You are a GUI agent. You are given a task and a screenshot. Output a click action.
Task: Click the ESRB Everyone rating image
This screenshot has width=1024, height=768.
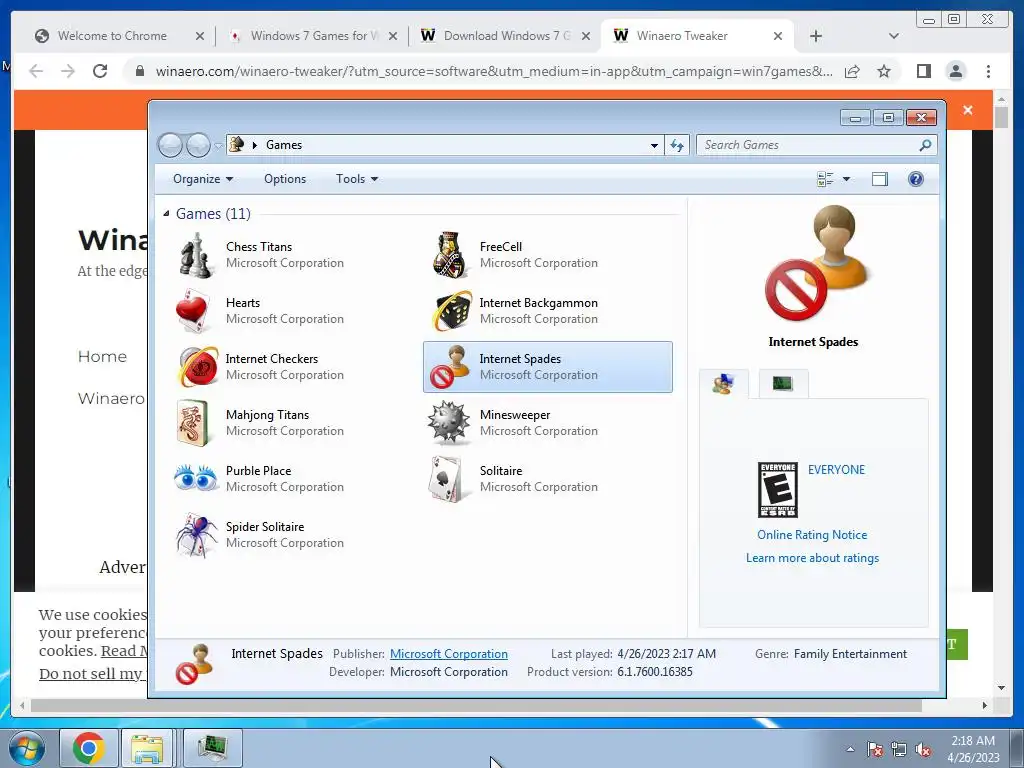tap(777, 489)
